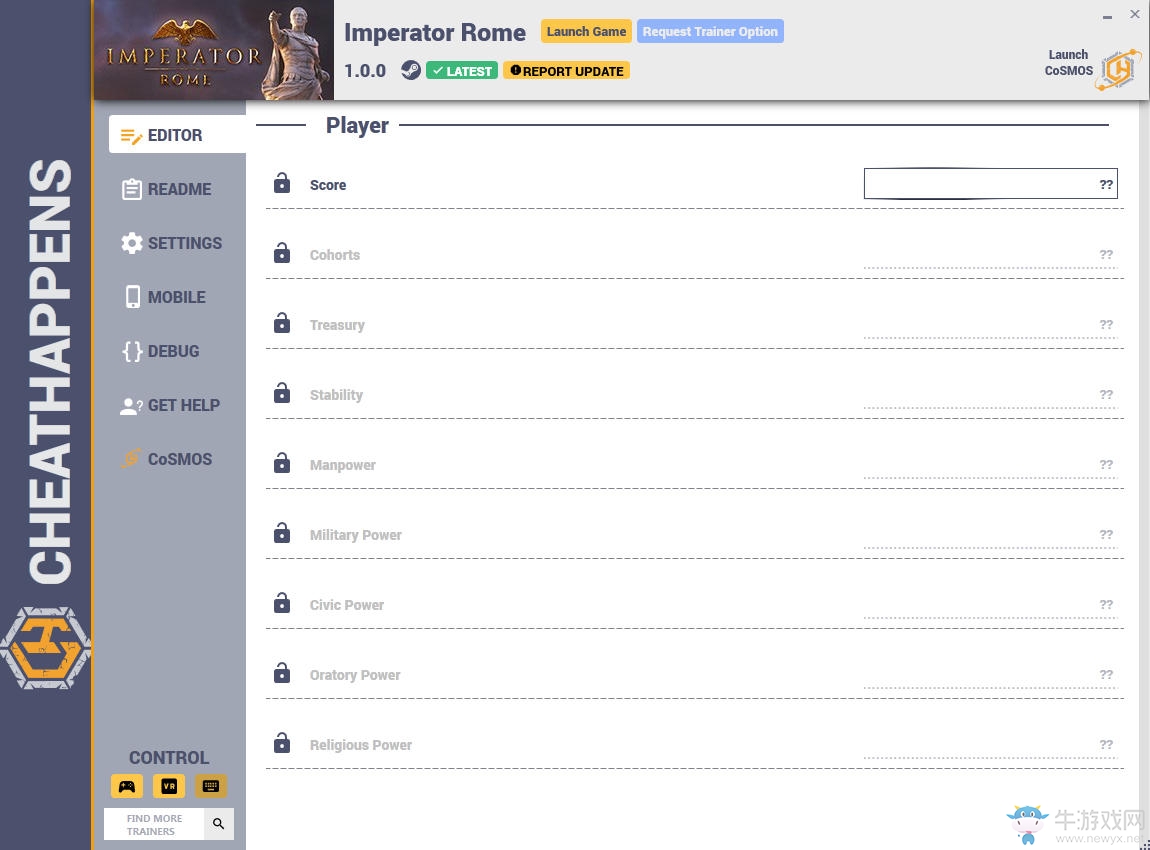
Task: Click the Treasury value field
Action: tap(991, 324)
